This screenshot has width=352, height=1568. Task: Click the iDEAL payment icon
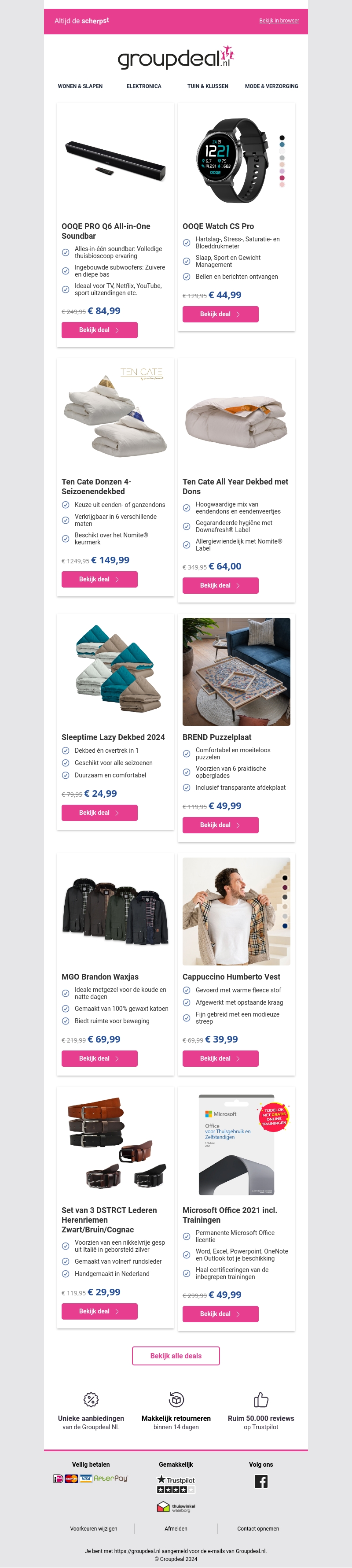pyautogui.click(x=59, y=1479)
